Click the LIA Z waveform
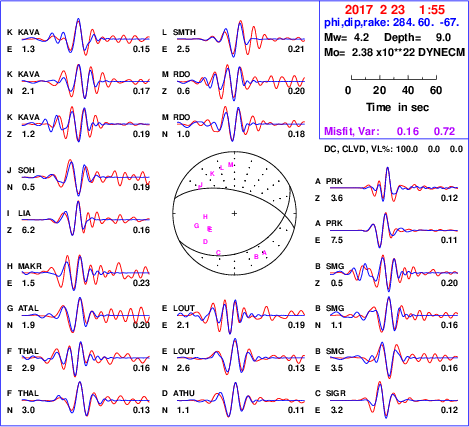Image resolution: width=469 pixels, height=427 pixels. pos(86,219)
